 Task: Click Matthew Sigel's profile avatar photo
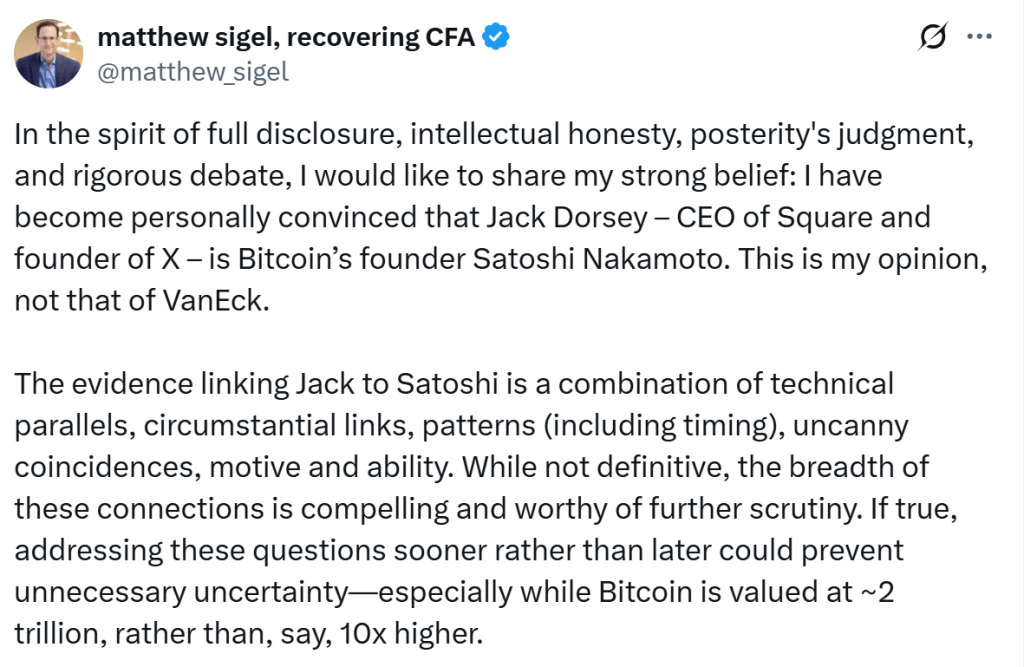click(x=47, y=53)
